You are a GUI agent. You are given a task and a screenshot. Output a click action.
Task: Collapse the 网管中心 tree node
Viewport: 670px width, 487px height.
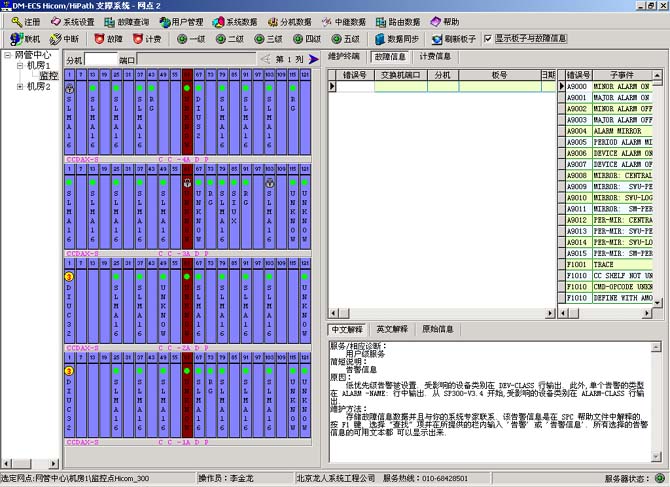pyautogui.click(x=8, y=55)
